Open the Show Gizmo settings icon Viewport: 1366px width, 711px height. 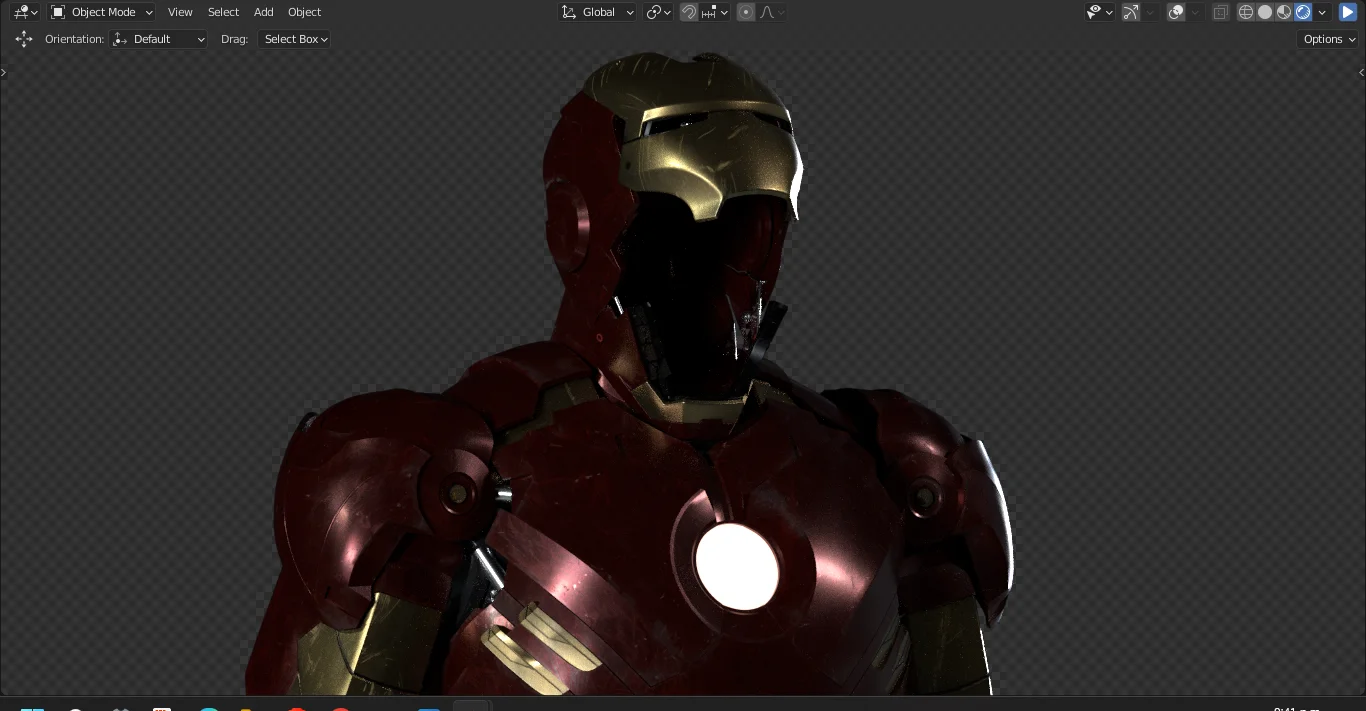[x=1131, y=12]
